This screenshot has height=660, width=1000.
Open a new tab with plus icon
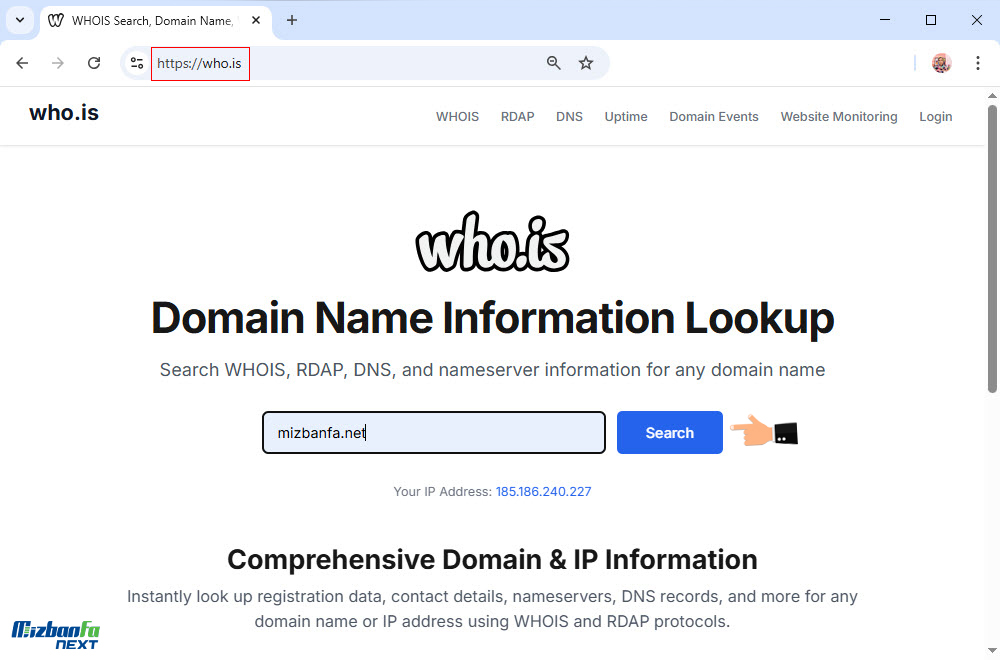pos(292,20)
